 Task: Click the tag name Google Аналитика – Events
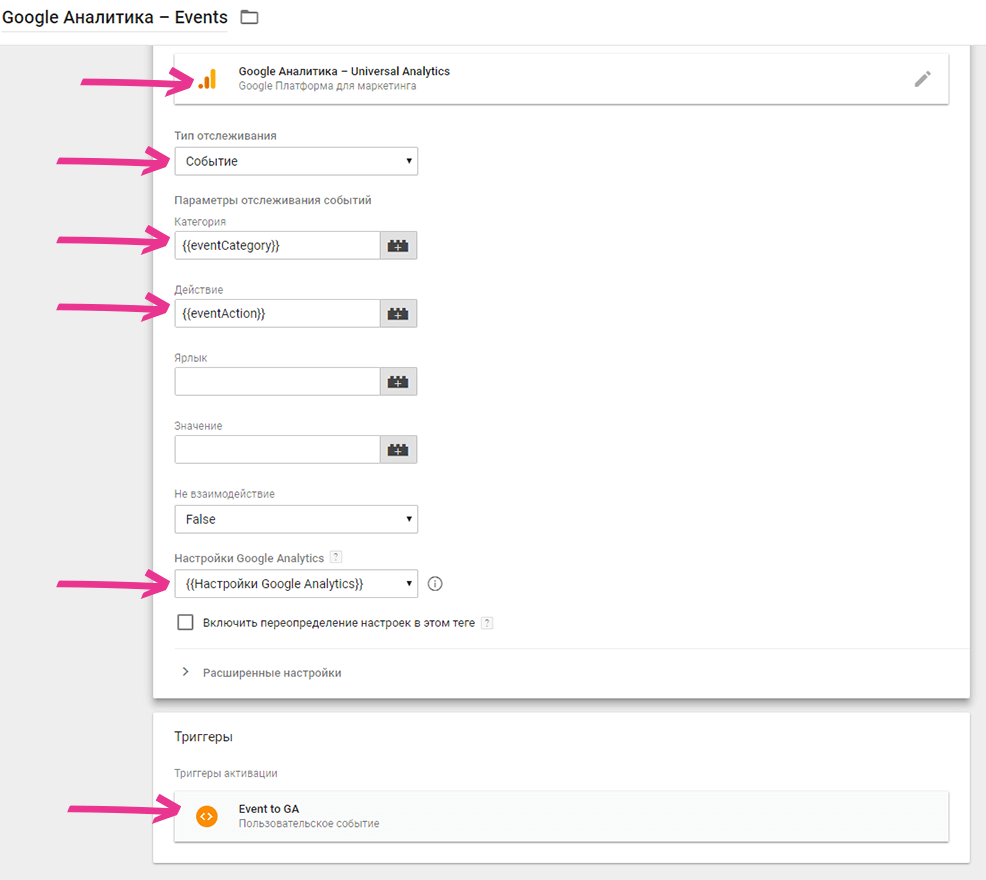click(115, 17)
